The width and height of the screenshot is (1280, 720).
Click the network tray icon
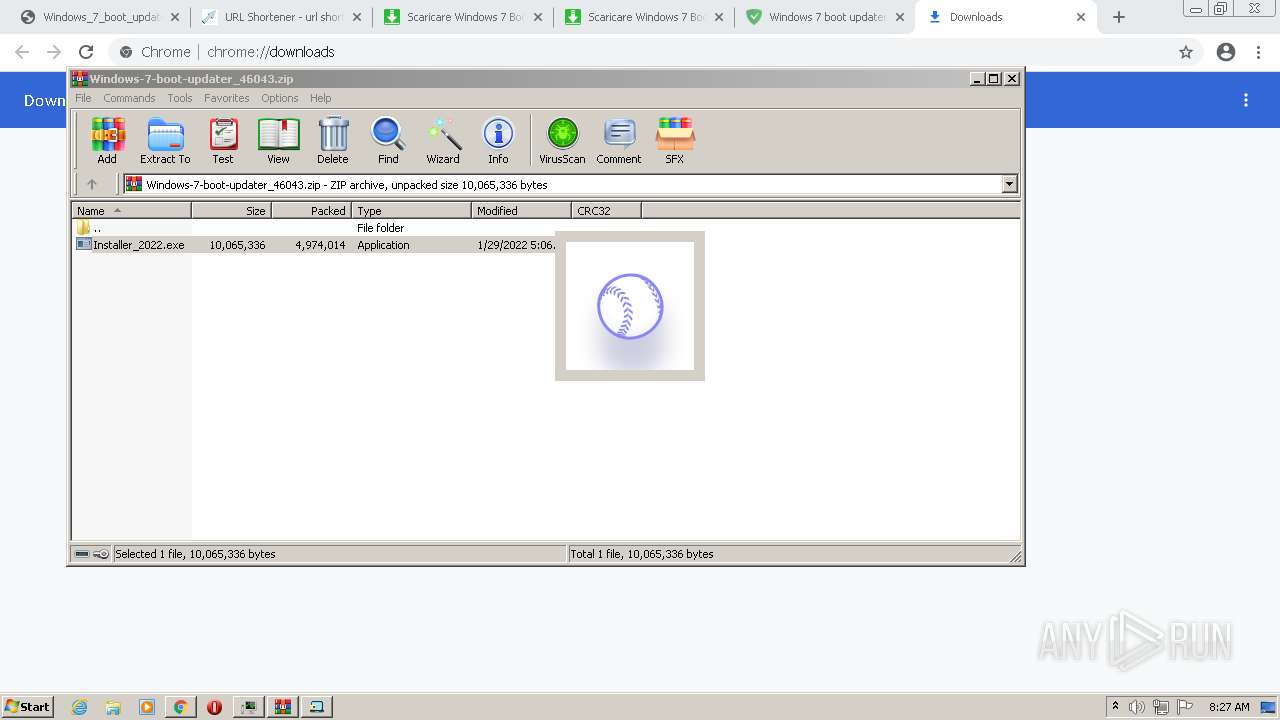[1161, 707]
